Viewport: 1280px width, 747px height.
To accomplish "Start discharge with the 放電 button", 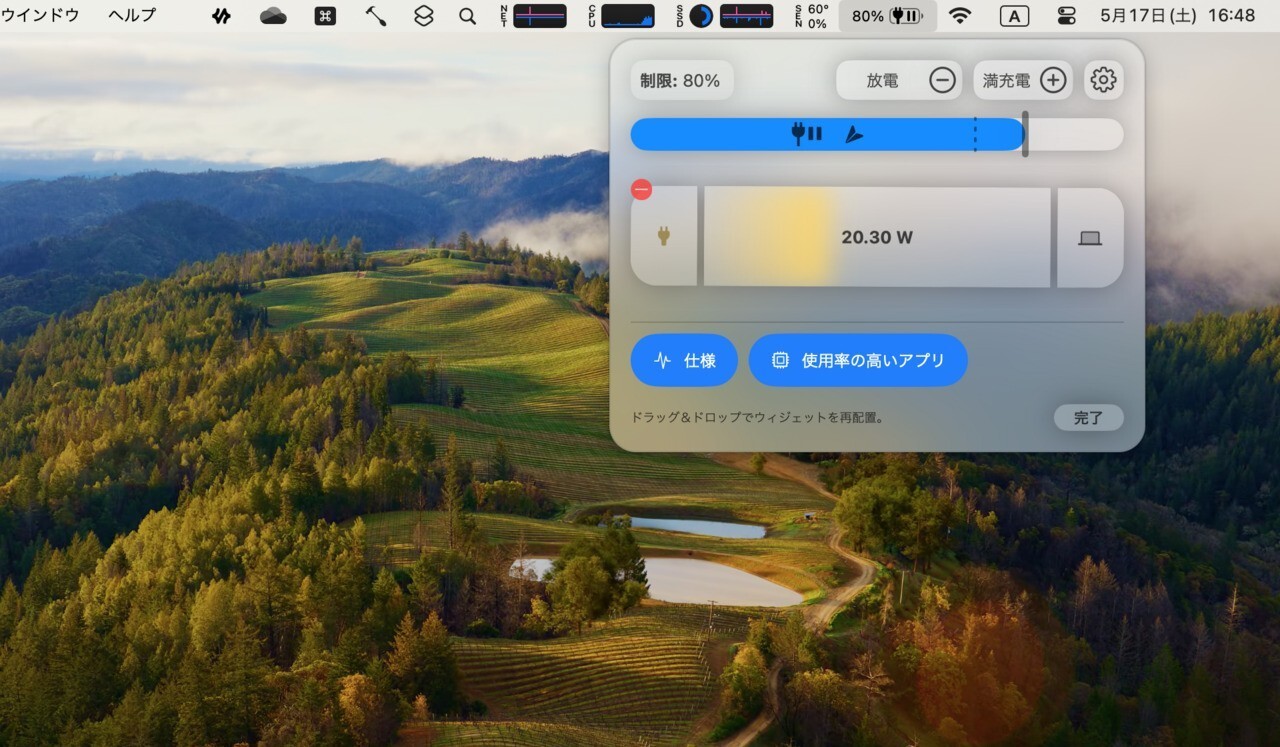I will pos(899,80).
